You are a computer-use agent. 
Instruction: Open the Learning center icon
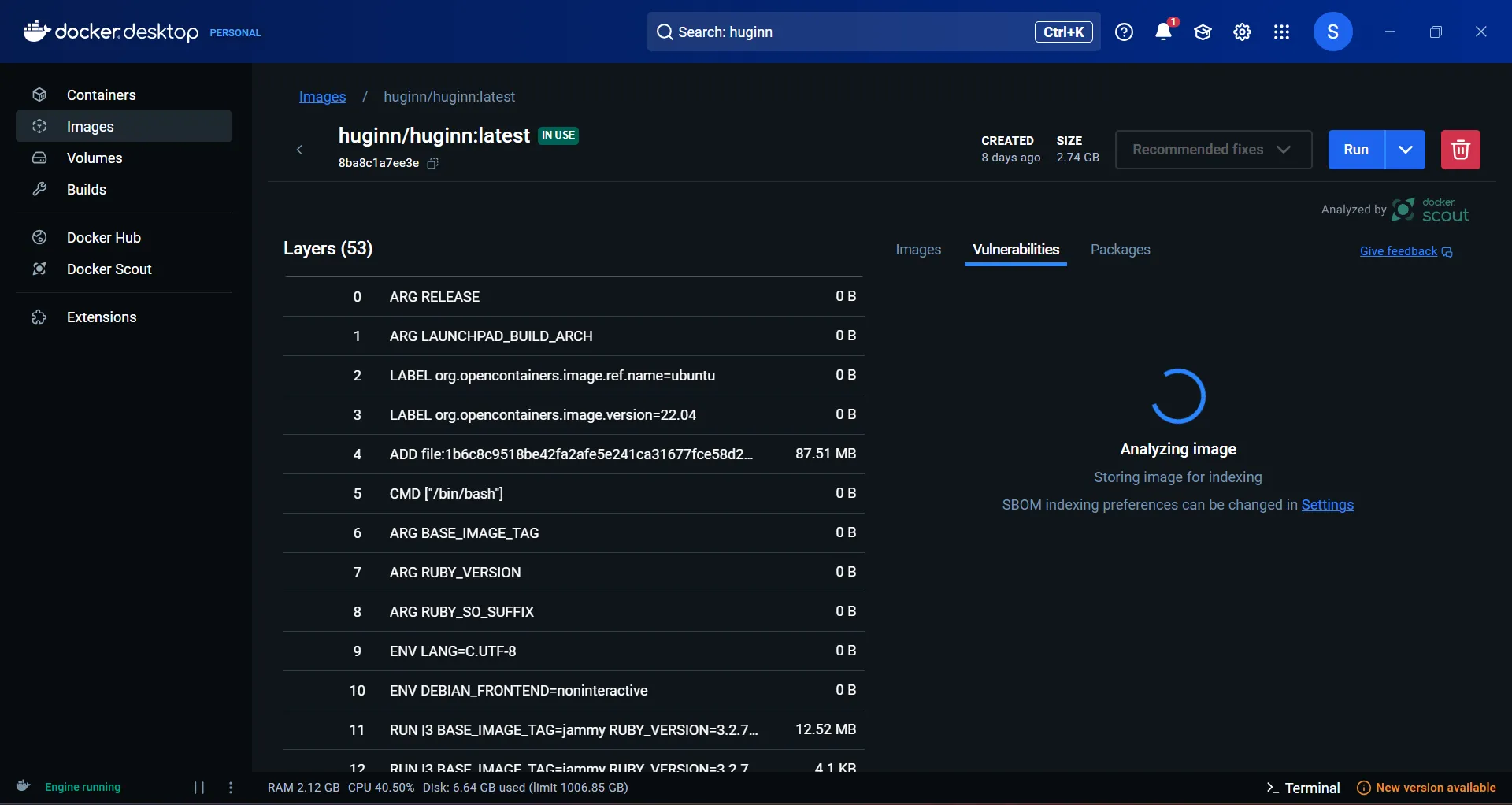click(1203, 32)
